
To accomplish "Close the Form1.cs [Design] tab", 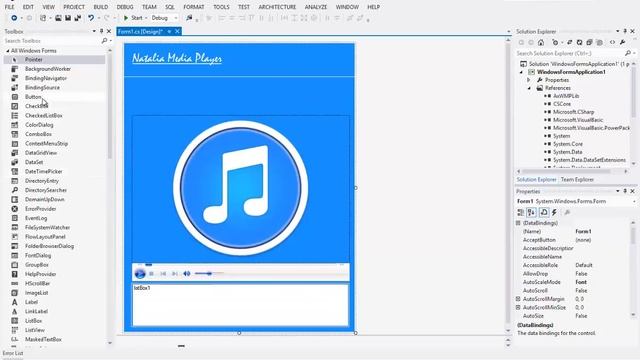I will click(177, 31).
